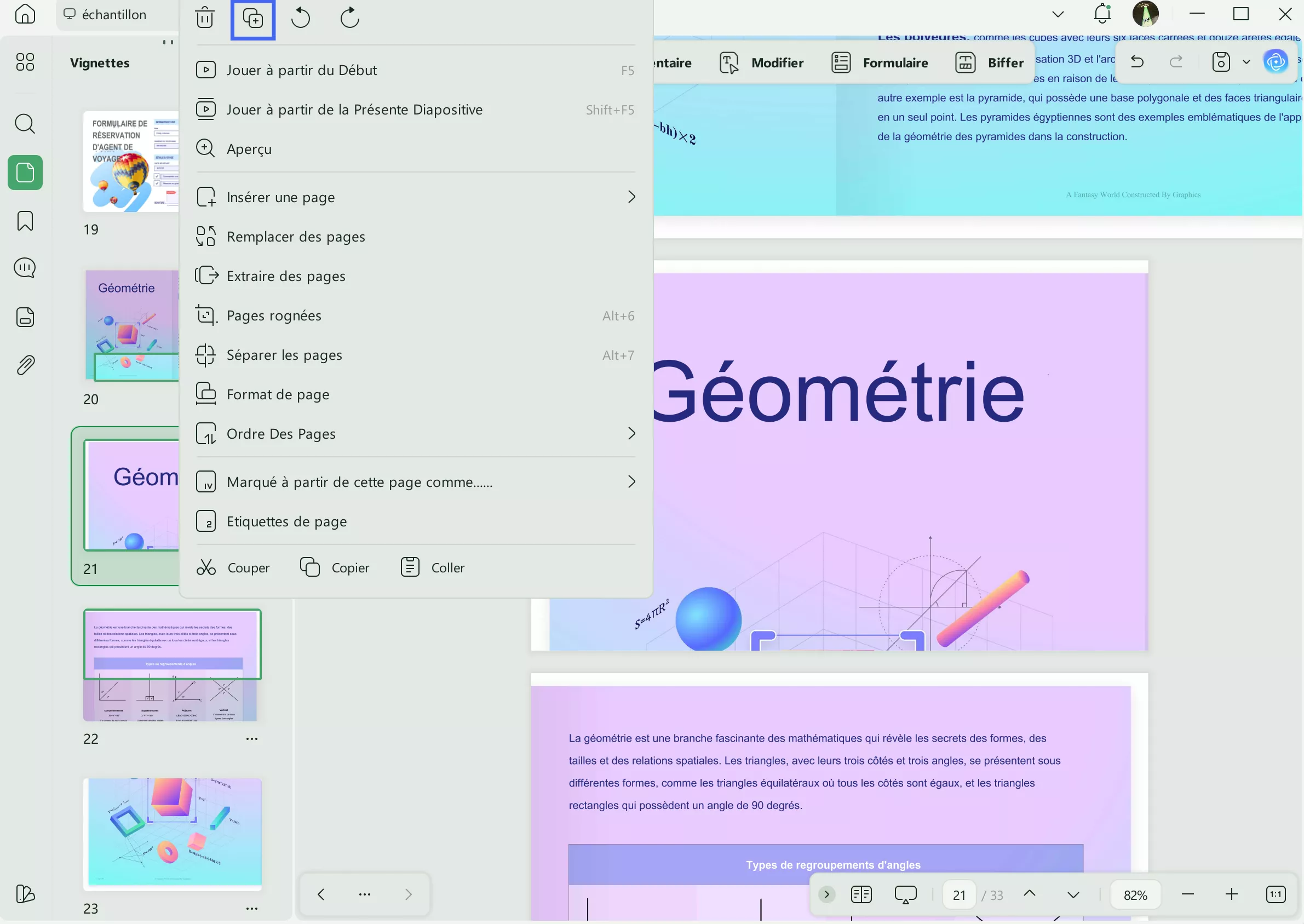The height and width of the screenshot is (924, 1304).
Task: Expand the Ordre Des Pages submenu
Action: [x=631, y=434]
